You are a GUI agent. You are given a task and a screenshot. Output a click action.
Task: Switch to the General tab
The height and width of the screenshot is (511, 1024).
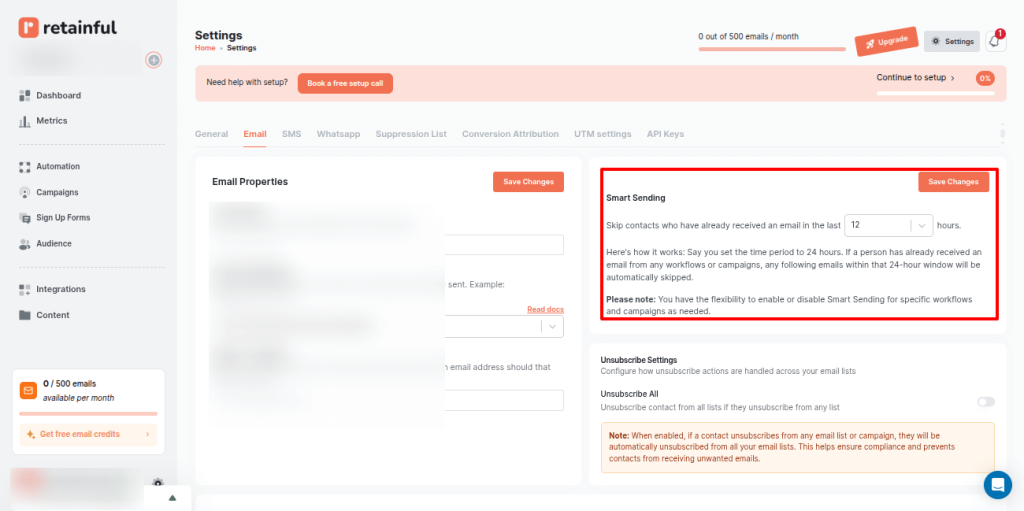click(212, 134)
